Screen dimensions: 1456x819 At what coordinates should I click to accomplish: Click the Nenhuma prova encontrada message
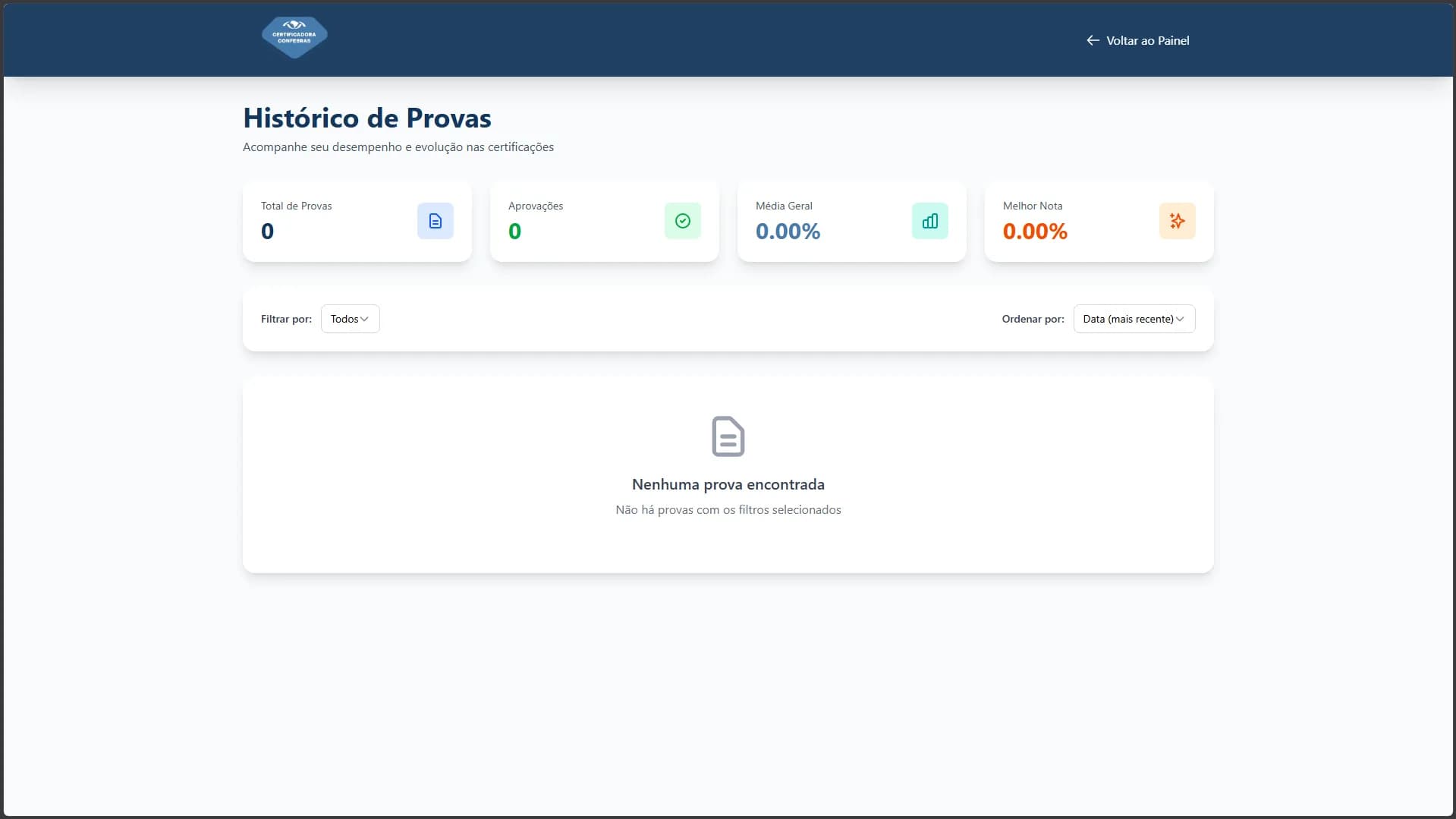(728, 484)
